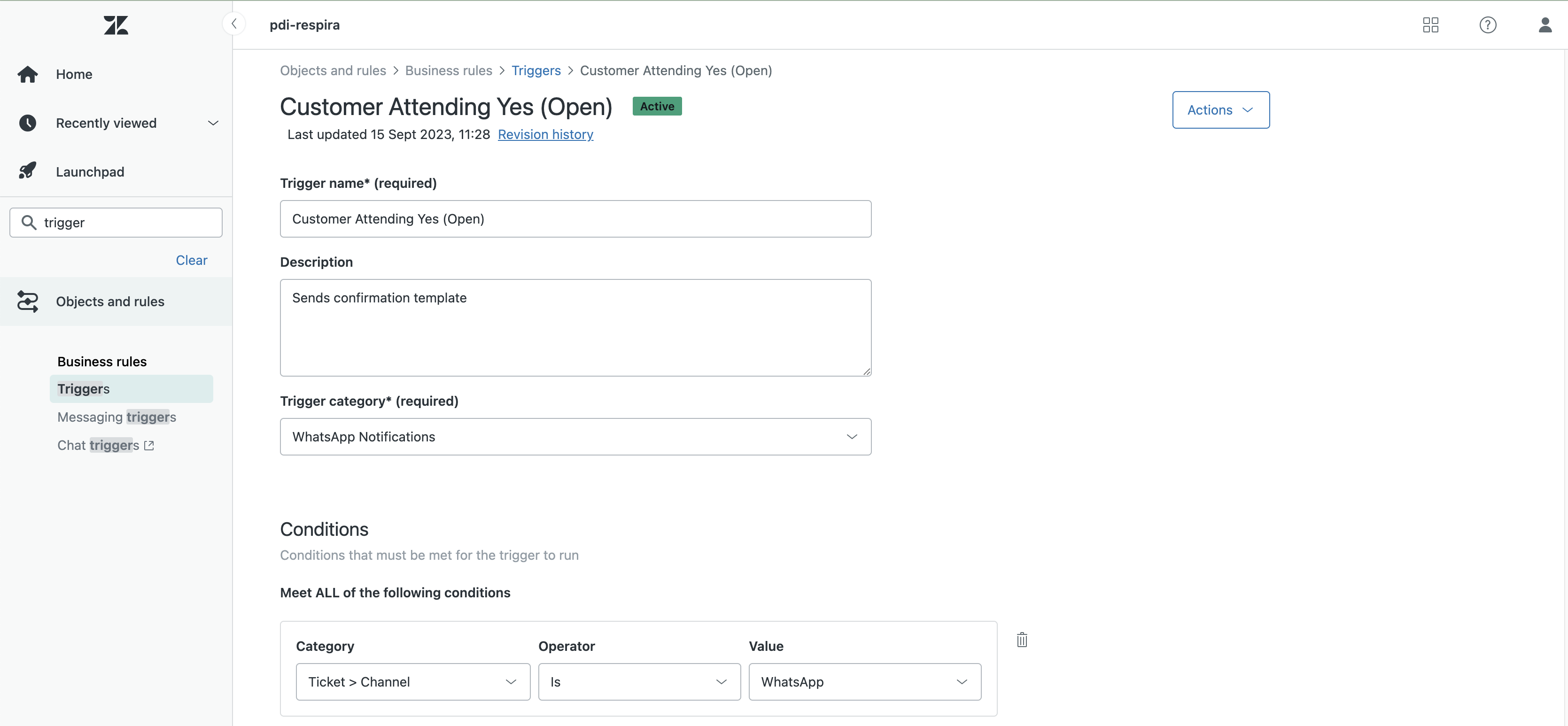Open the Trigger category dropdown

click(852, 436)
